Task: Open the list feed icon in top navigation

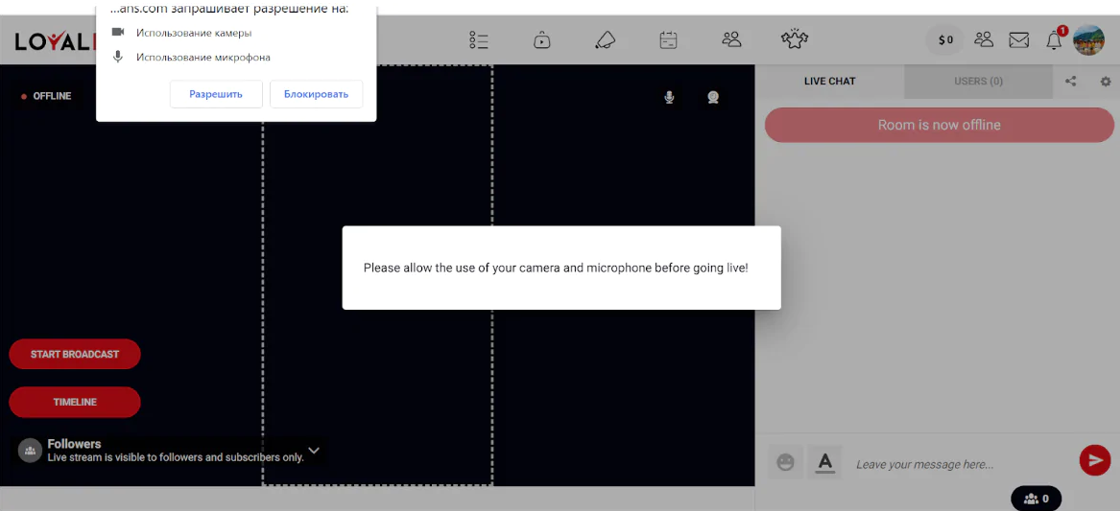Action: 479,40
